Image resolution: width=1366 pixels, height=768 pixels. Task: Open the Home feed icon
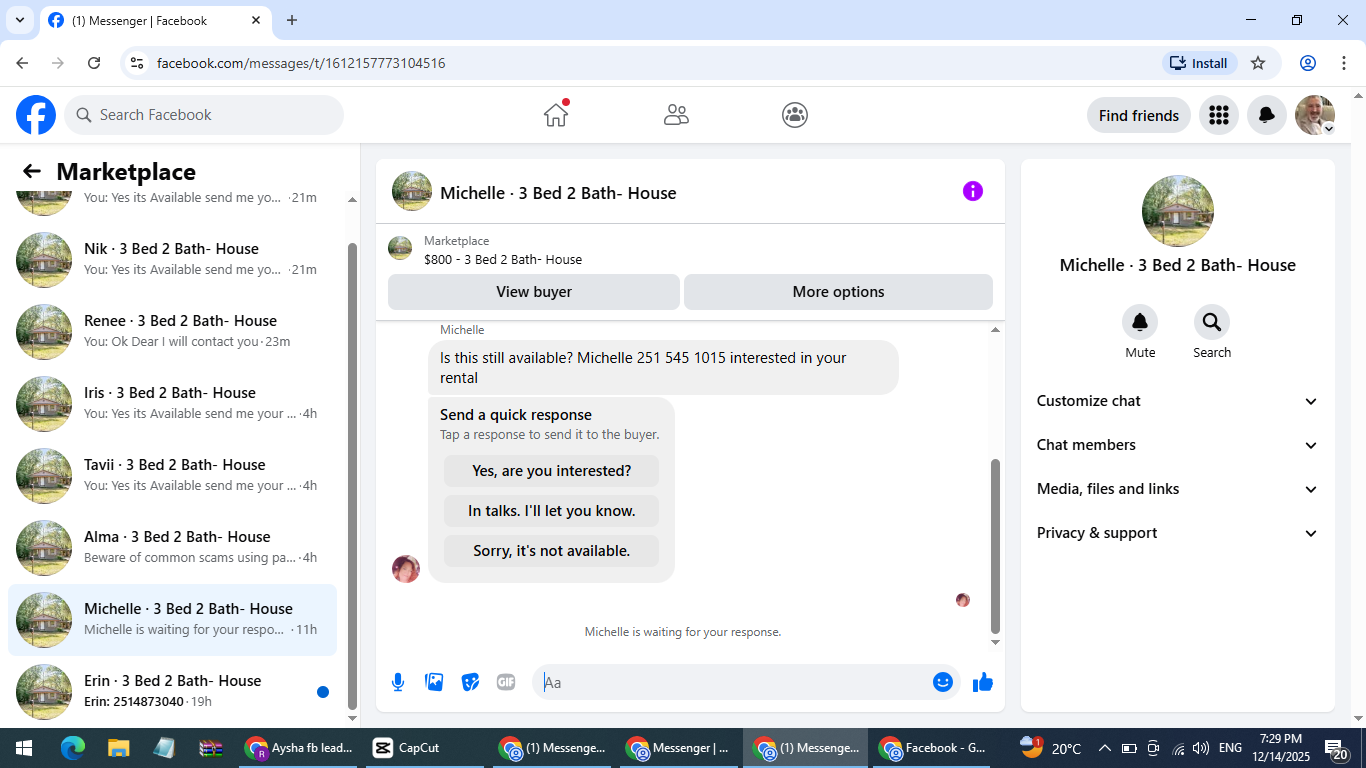pyautogui.click(x=556, y=115)
